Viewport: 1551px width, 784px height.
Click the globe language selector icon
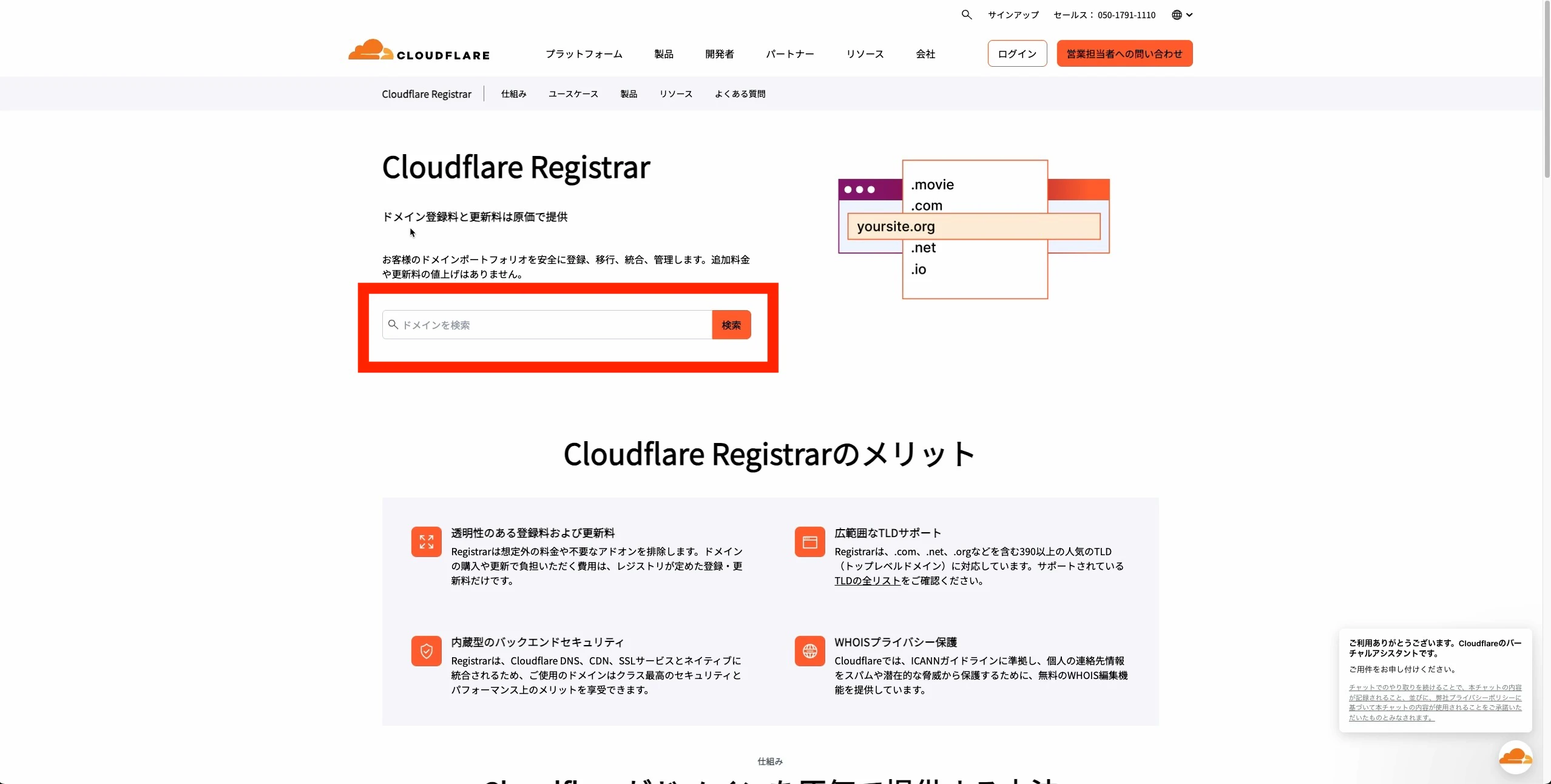click(x=1178, y=15)
